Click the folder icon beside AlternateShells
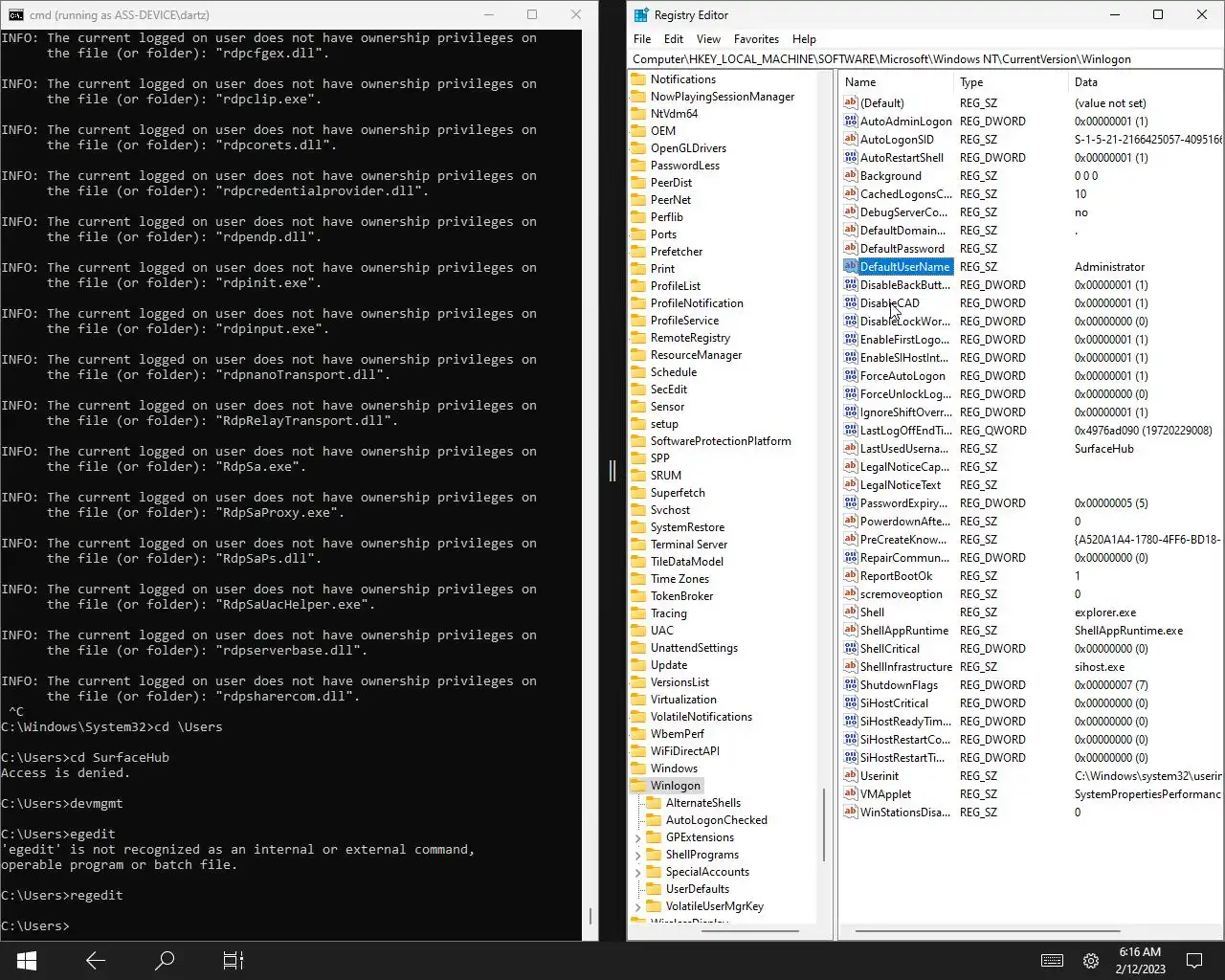The image size is (1225, 980). (x=654, y=803)
